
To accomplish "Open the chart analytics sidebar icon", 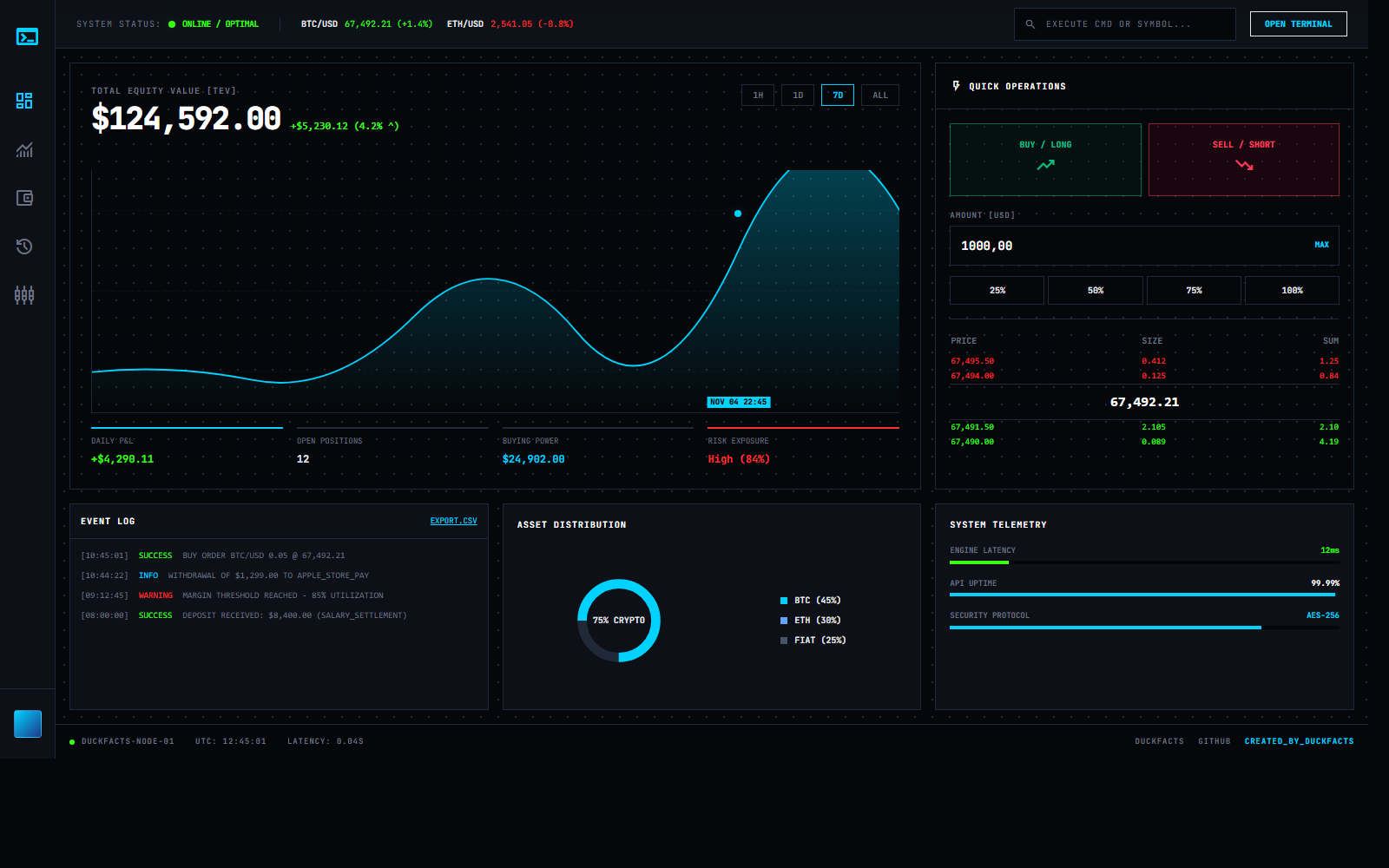I will tap(24, 149).
